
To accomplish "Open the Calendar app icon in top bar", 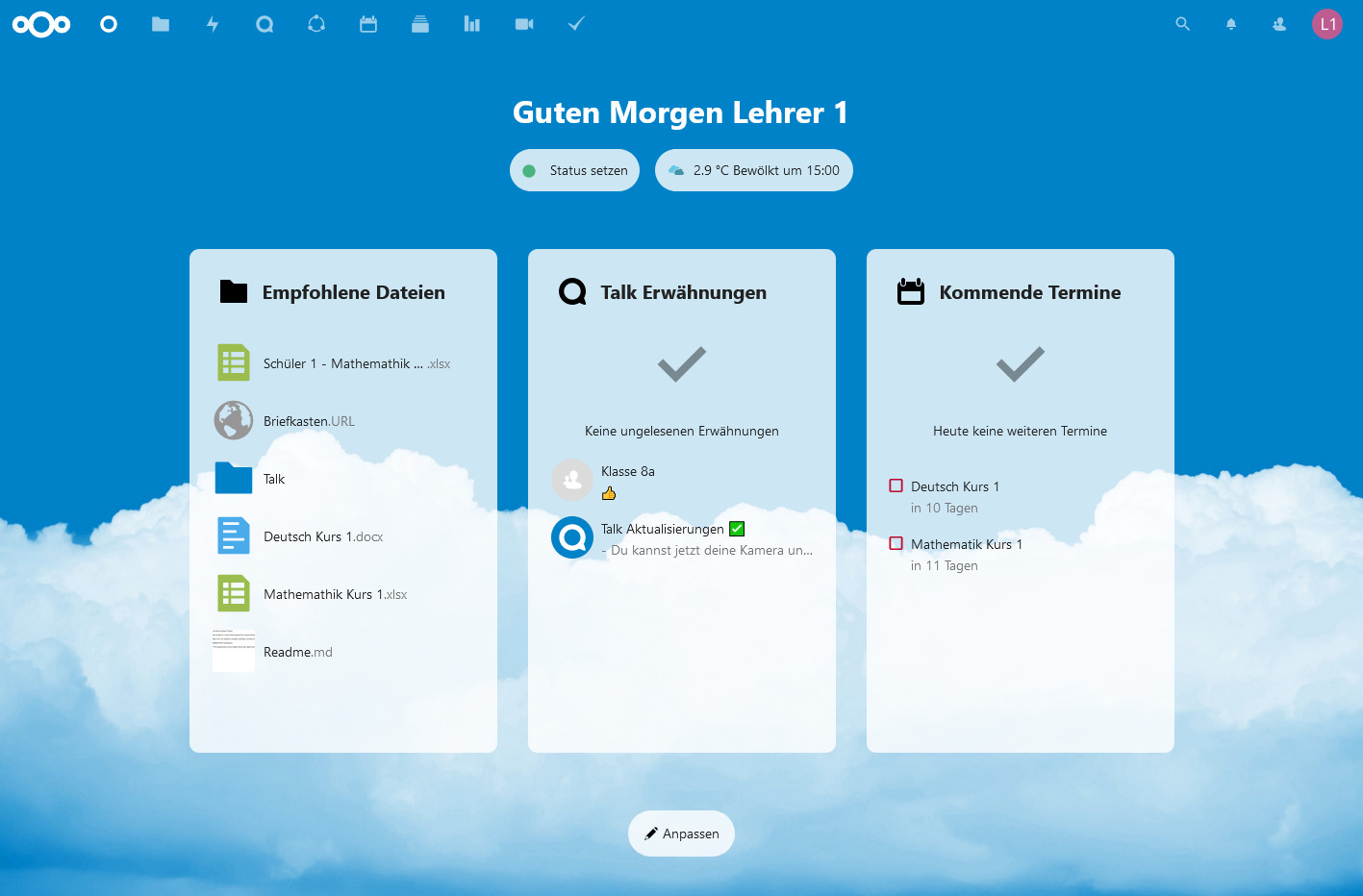I will 368,24.
